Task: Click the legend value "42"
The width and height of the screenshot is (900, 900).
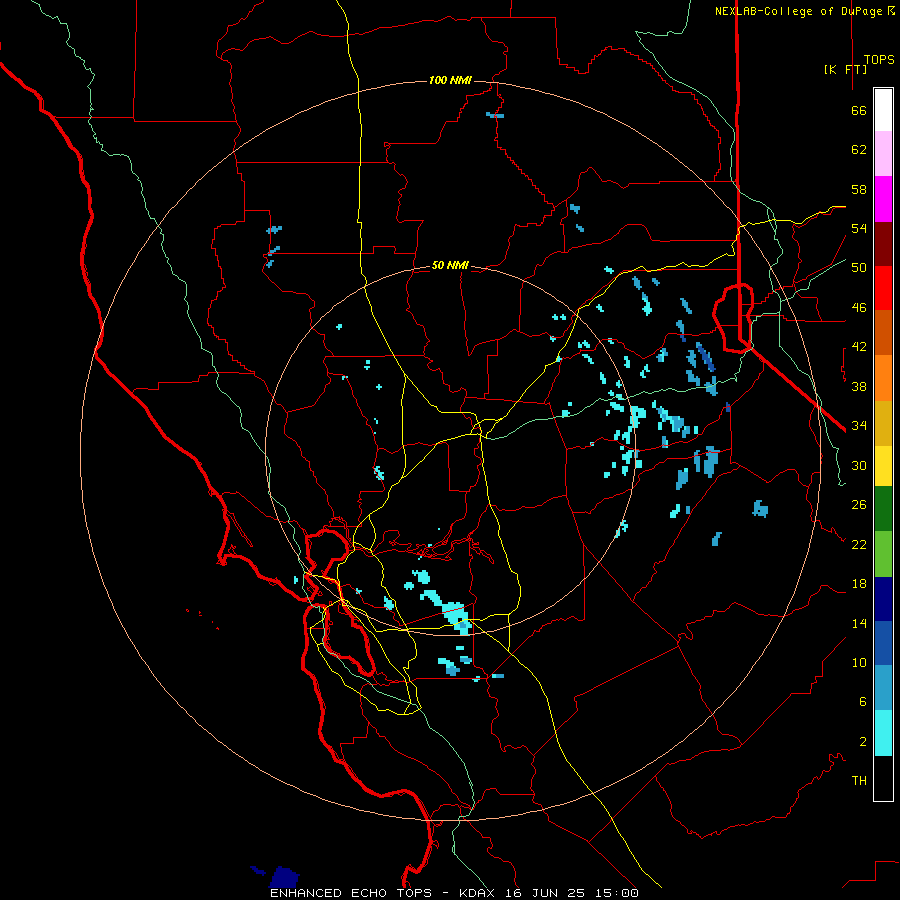Action: [x=859, y=347]
